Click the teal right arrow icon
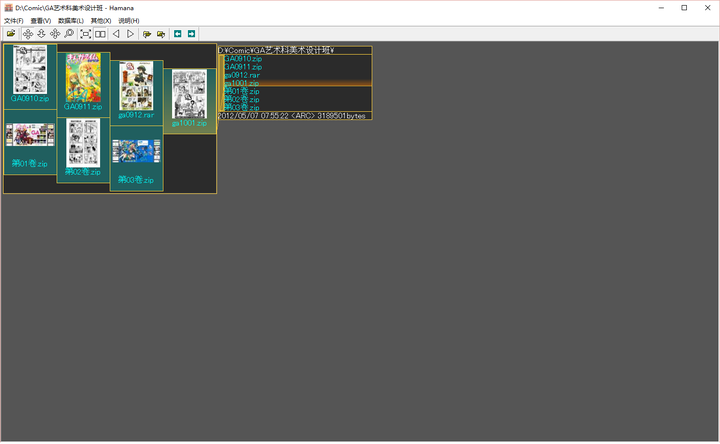The height and width of the screenshot is (444, 720). (191, 34)
